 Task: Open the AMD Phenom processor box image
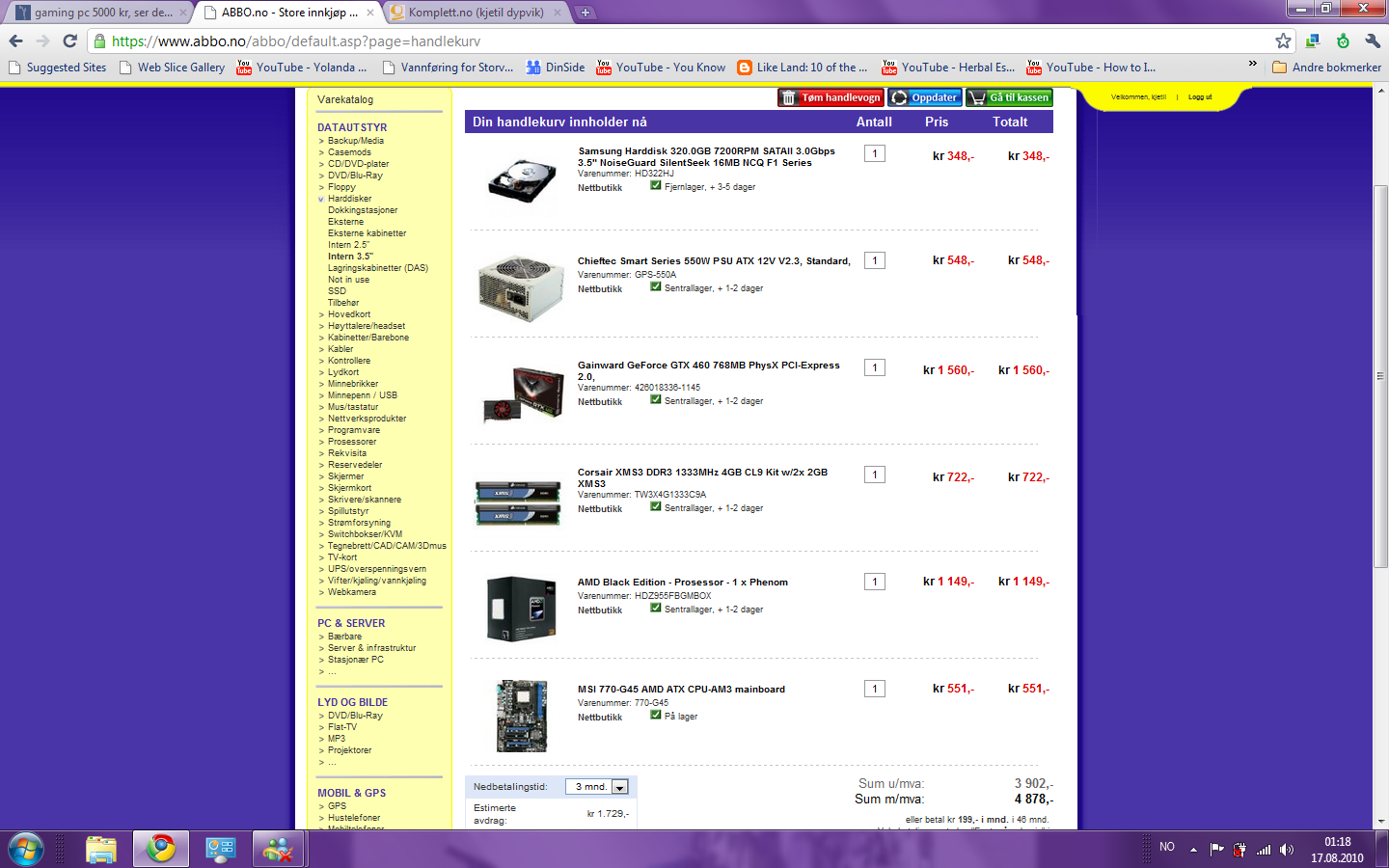(x=522, y=609)
